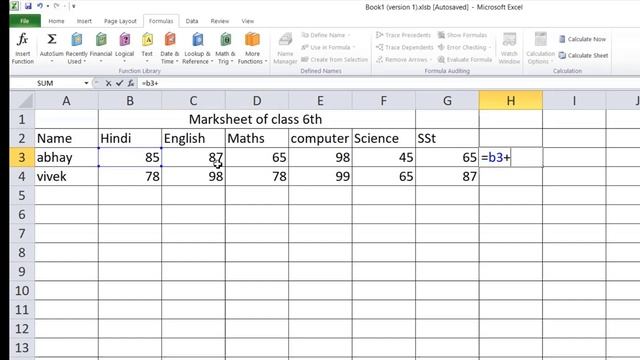This screenshot has height=360, width=640.
Task: Click the Redo icon
Action: tap(57, 6)
